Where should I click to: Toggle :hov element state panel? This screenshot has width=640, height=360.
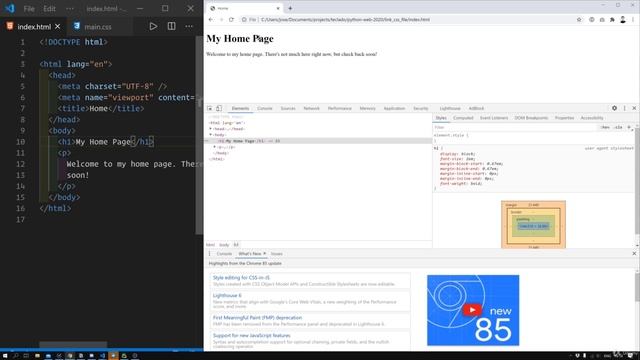605,127
